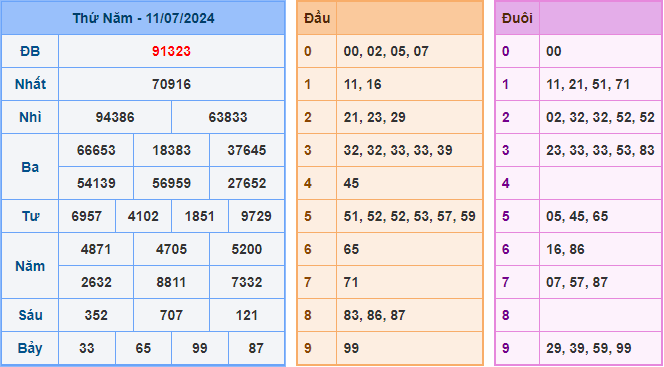Viewport: 664px width, 367px height.
Task: Click the Tư row label
Action: coord(30,216)
